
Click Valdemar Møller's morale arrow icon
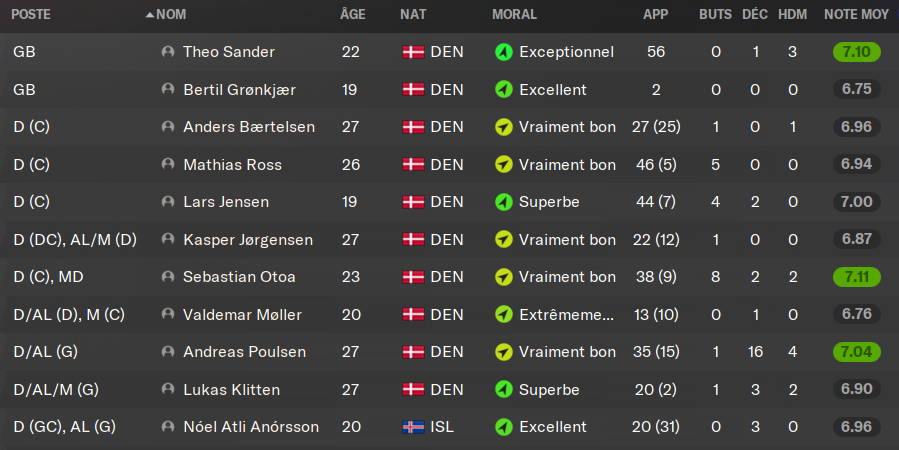503,315
